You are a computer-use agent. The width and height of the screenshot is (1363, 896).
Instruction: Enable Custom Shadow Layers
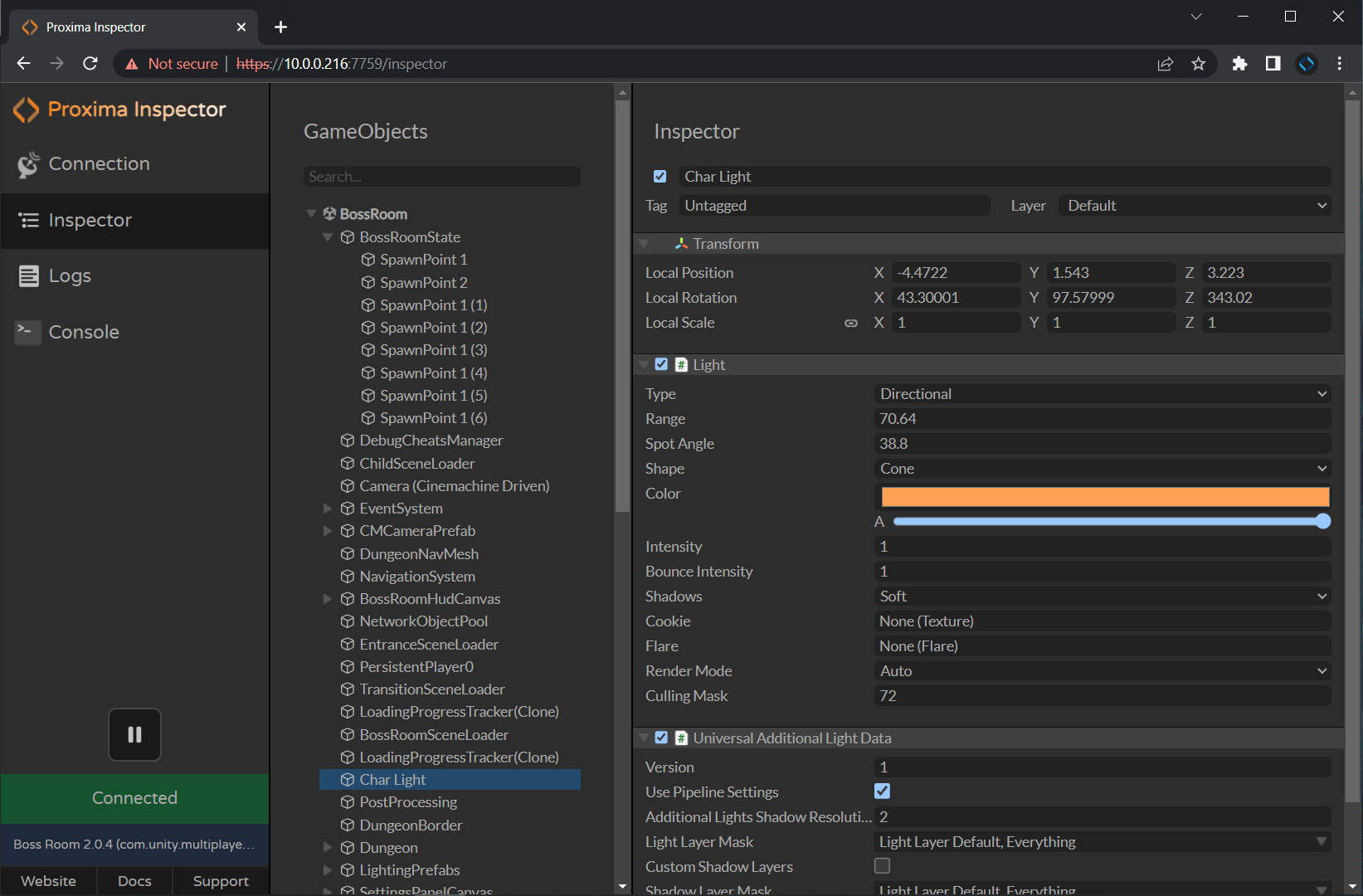882,865
